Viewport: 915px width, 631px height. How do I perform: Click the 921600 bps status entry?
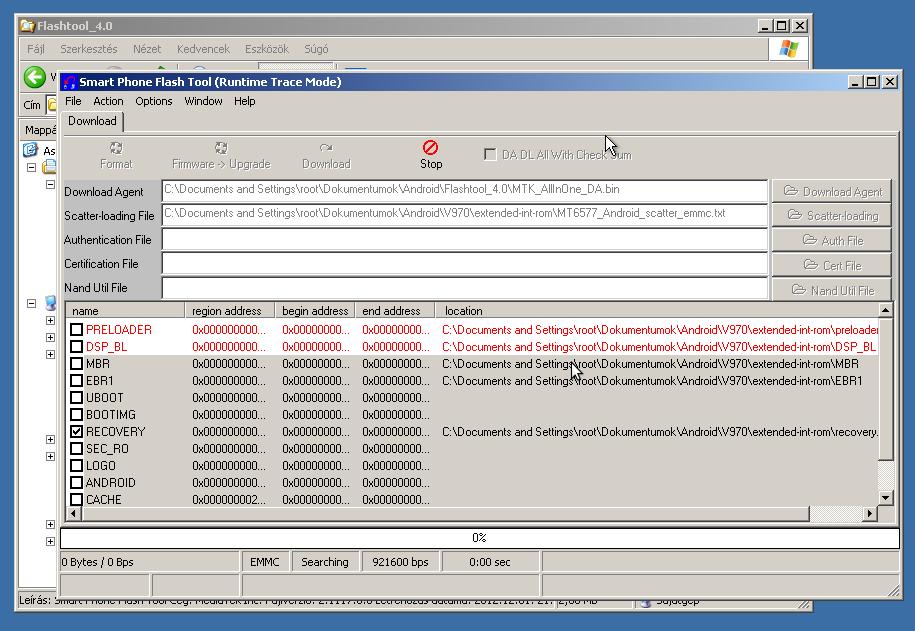pos(400,562)
